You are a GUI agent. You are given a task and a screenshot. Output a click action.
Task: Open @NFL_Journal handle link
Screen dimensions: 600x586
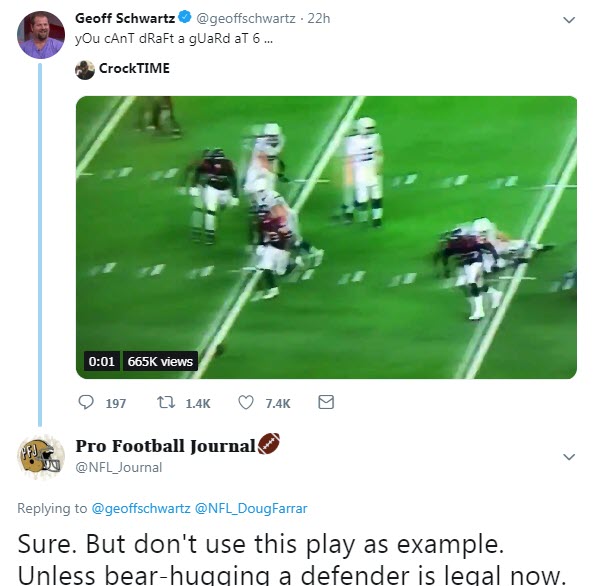[x=119, y=467]
